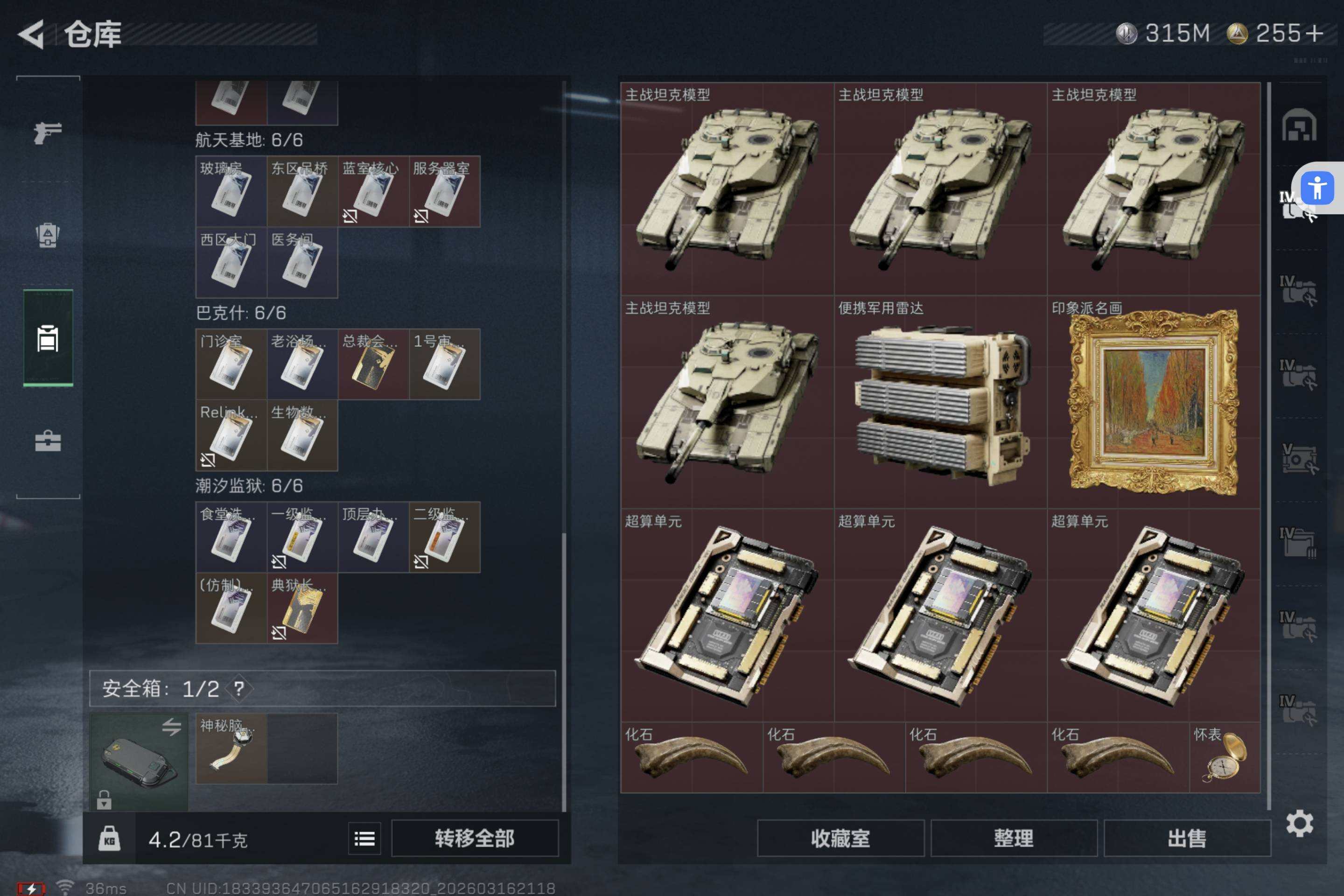Viewport: 1344px width, 896px height.
Task: Open the 收藏室 collection room
Action: (840, 838)
